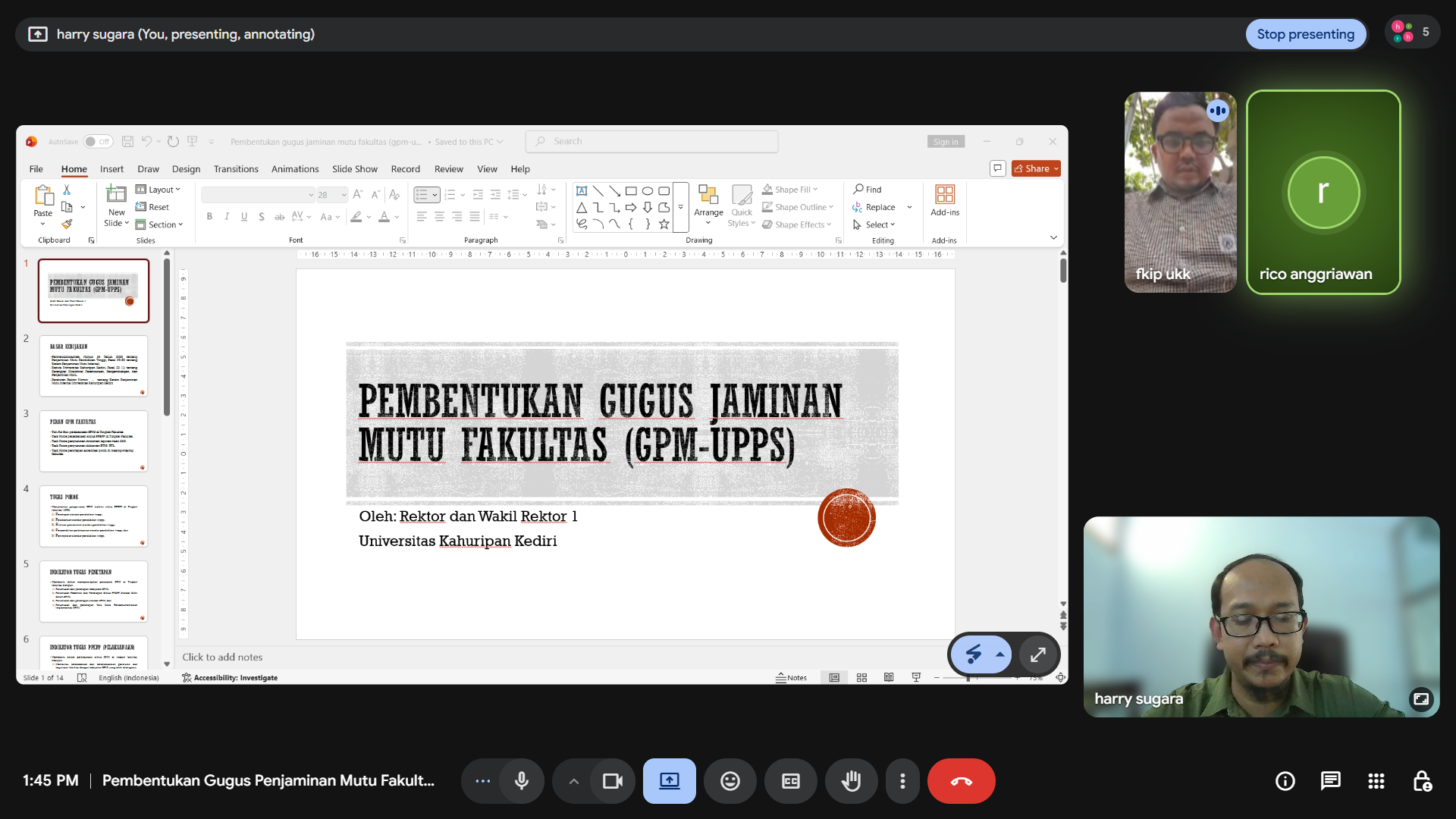
Task: Turn off camera in Meet toolbar
Action: coord(612,781)
